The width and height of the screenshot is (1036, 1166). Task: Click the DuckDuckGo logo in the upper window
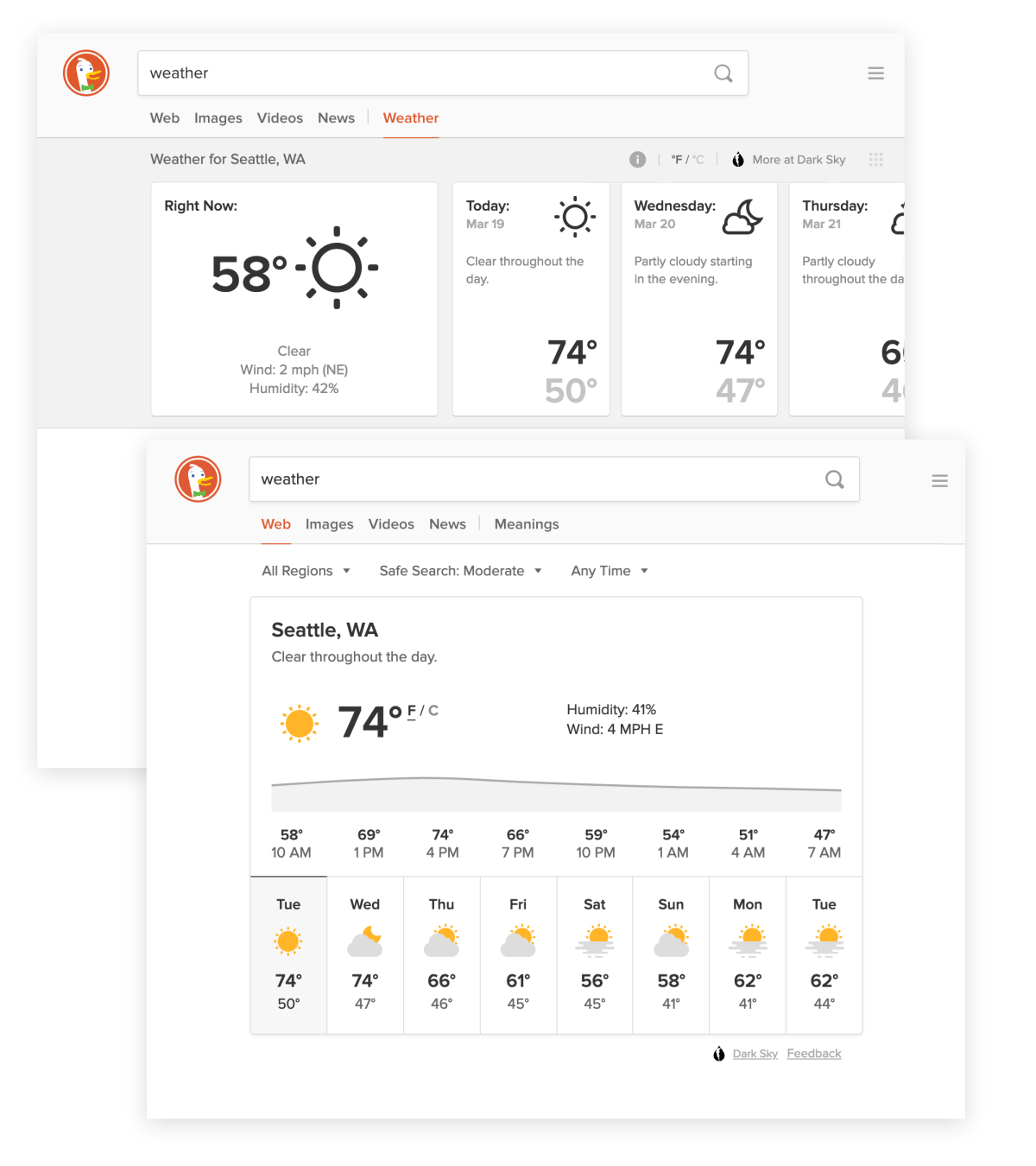(x=86, y=73)
